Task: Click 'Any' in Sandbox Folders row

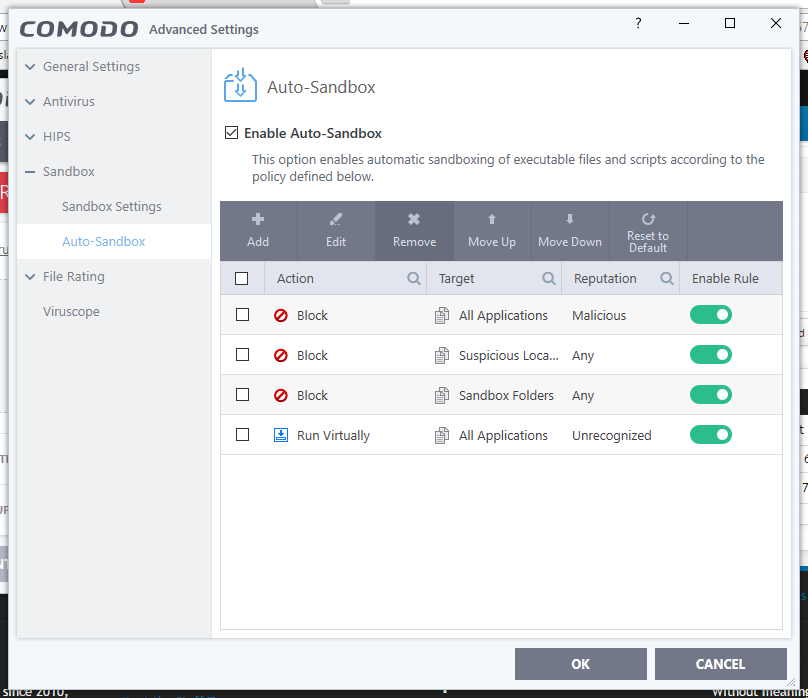Action: [x=583, y=396]
